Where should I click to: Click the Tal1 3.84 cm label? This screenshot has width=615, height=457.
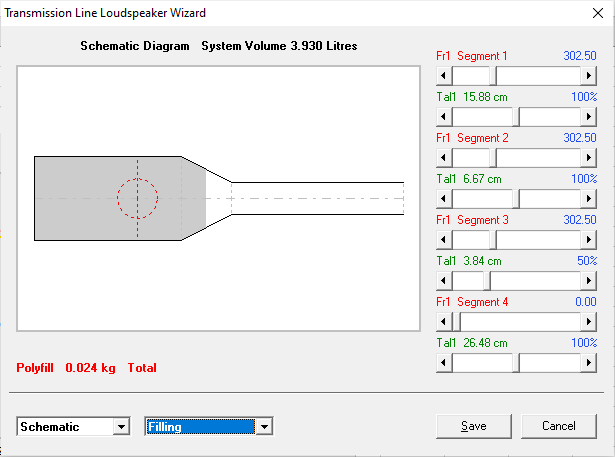(x=469, y=261)
